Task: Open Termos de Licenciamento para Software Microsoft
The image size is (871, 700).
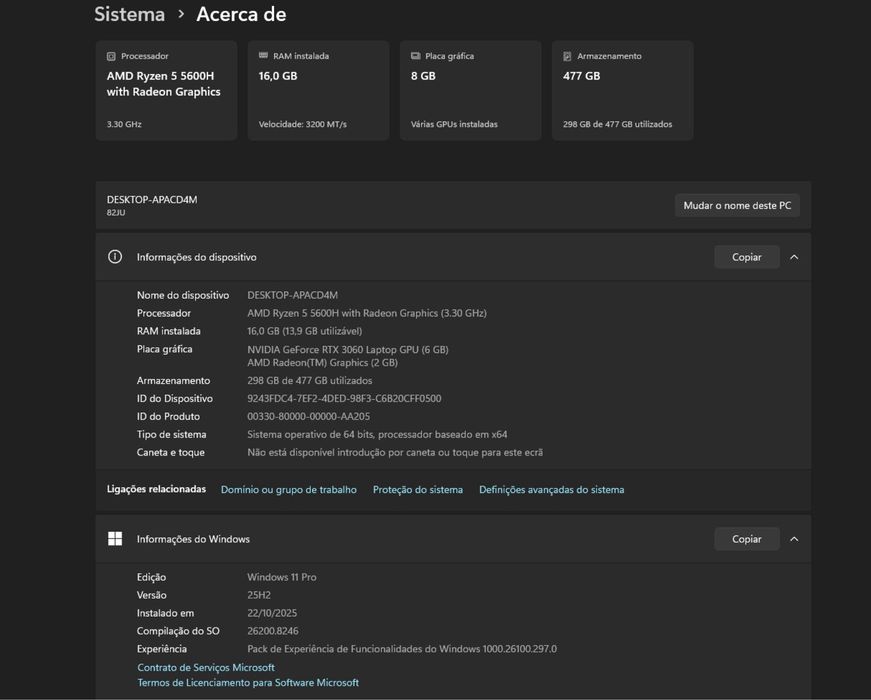Action: point(248,682)
